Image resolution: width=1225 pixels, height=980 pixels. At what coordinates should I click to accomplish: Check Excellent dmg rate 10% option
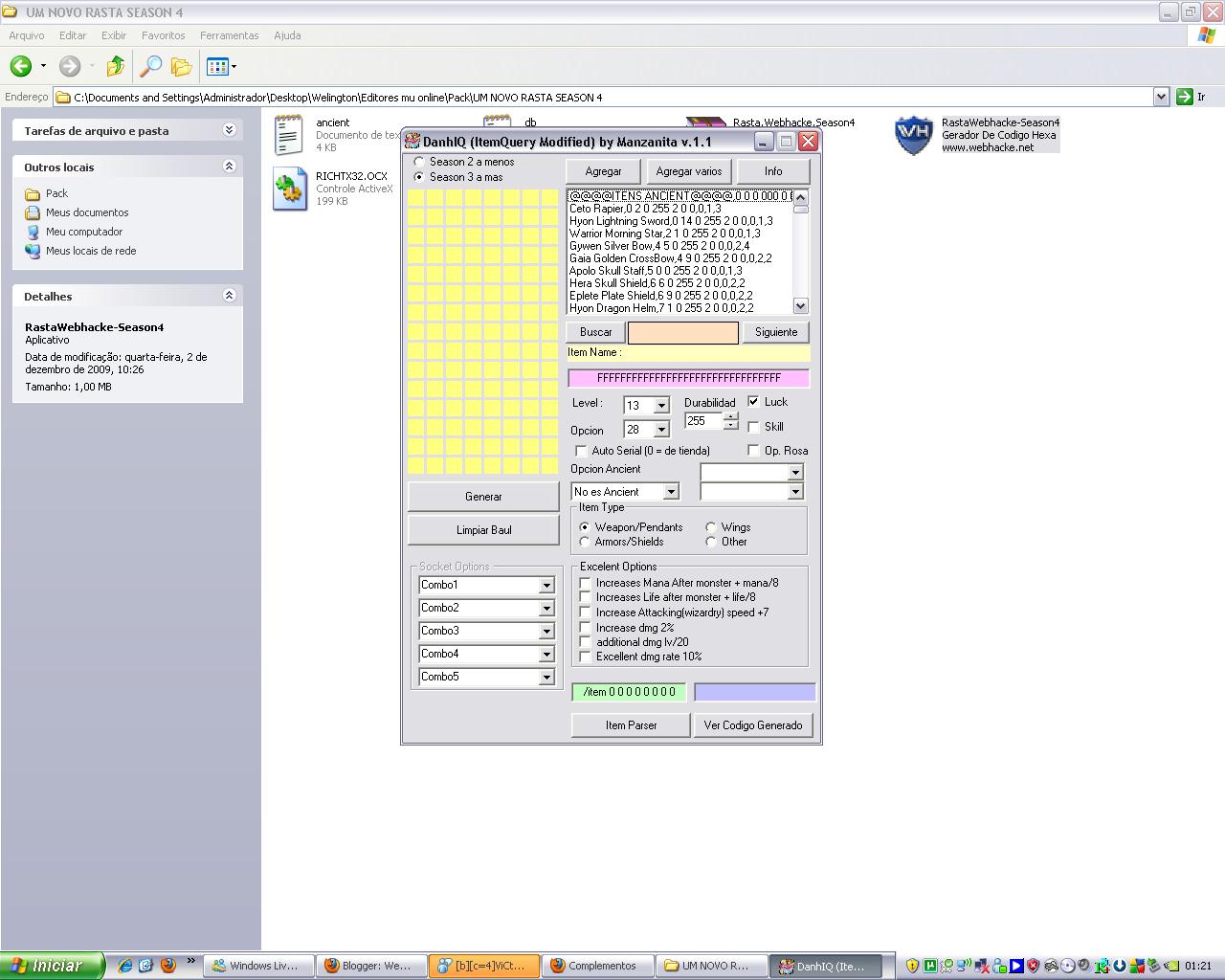coord(586,657)
